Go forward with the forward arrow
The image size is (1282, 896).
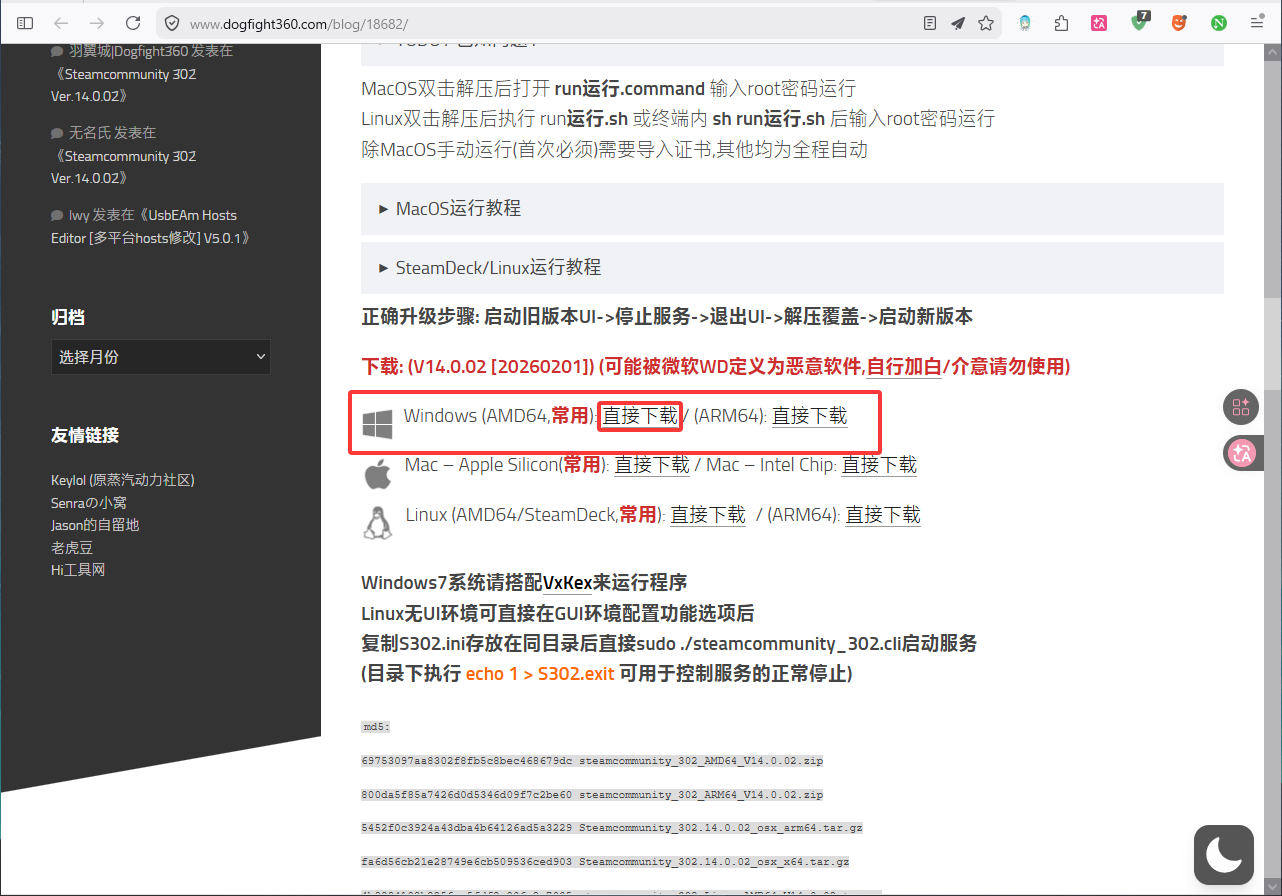97,23
